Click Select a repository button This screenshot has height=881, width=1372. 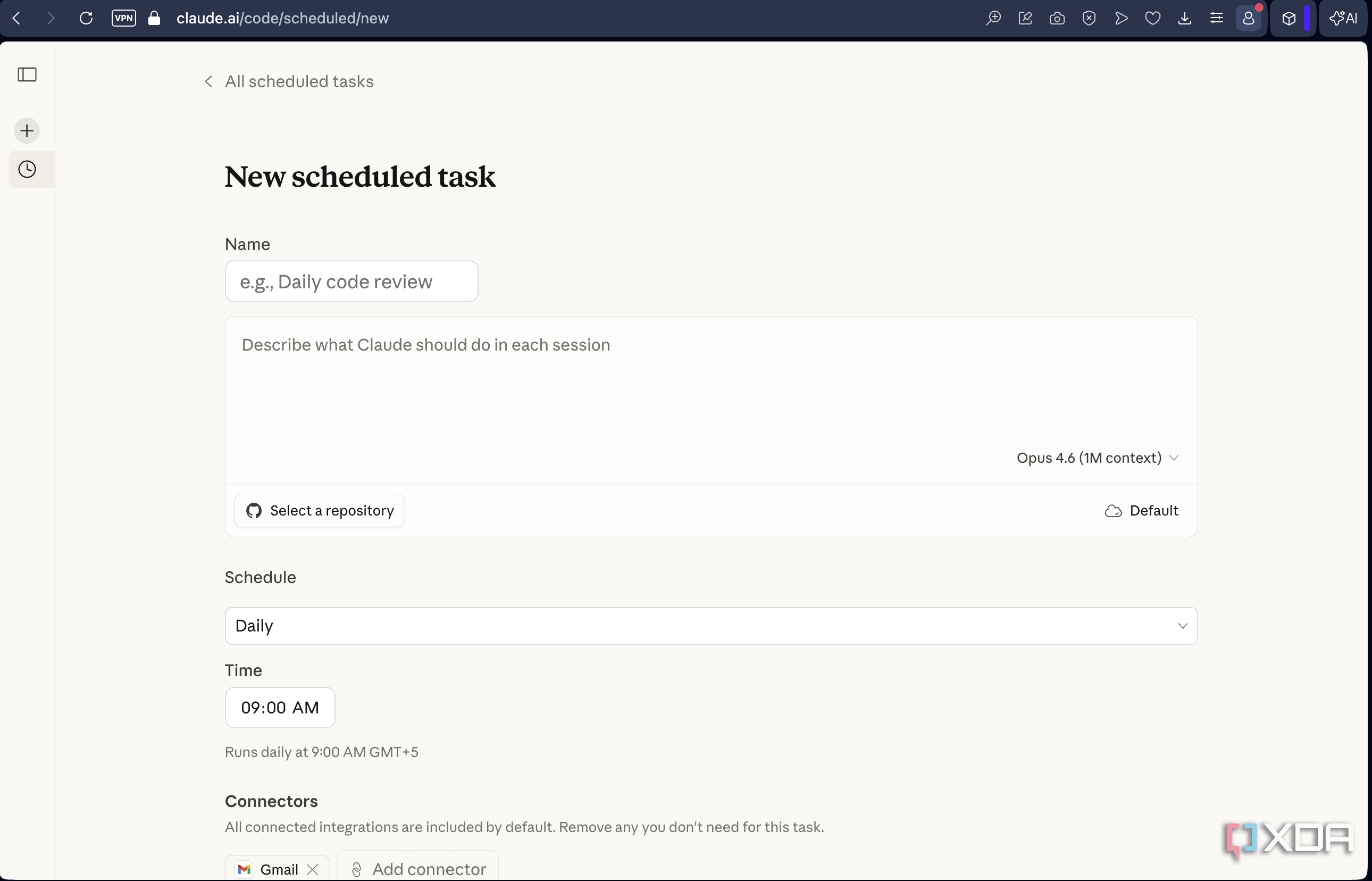(319, 510)
